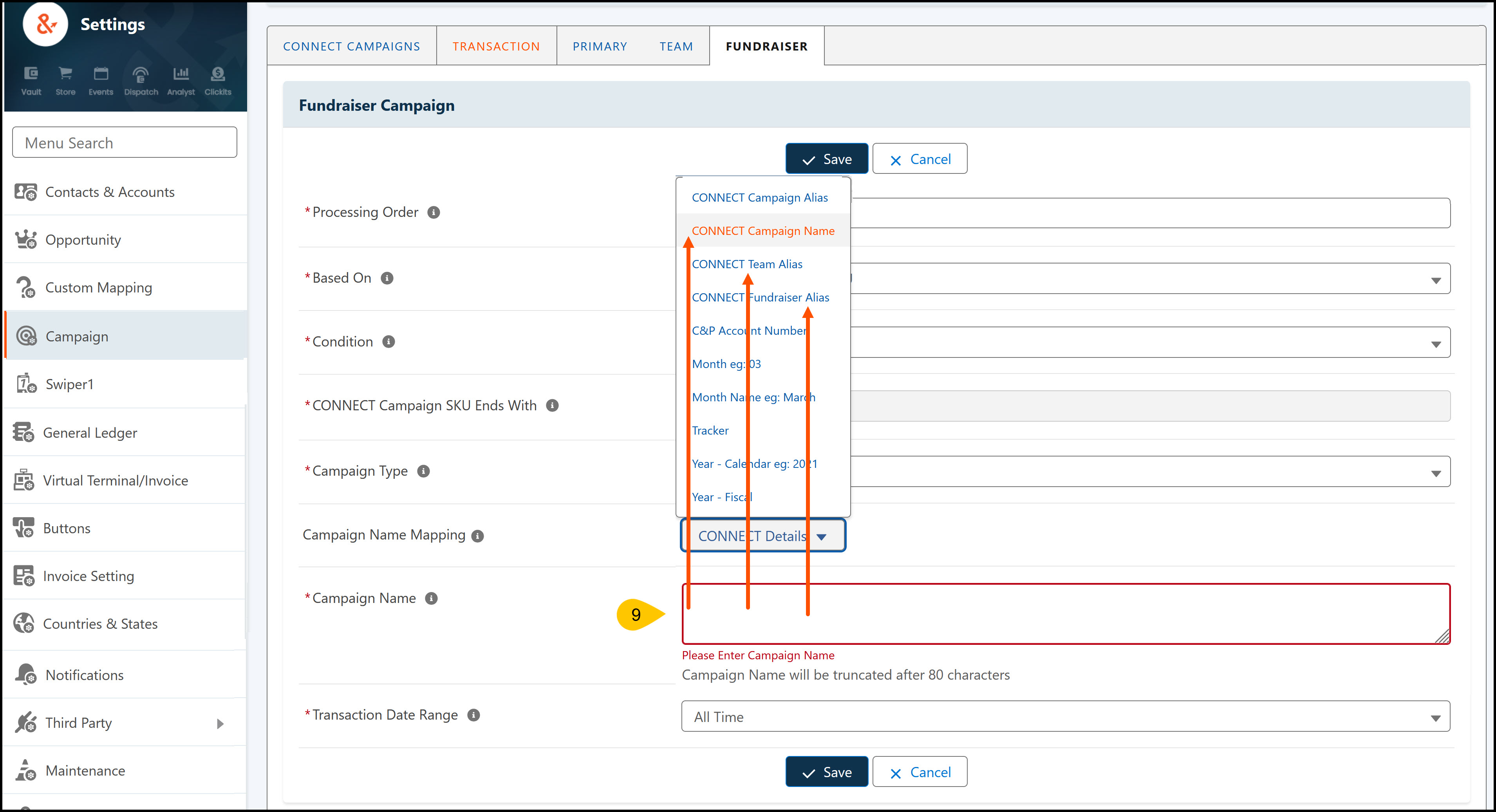Switch to the PRIMARY tab
The width and height of the screenshot is (1496, 812).
(600, 47)
